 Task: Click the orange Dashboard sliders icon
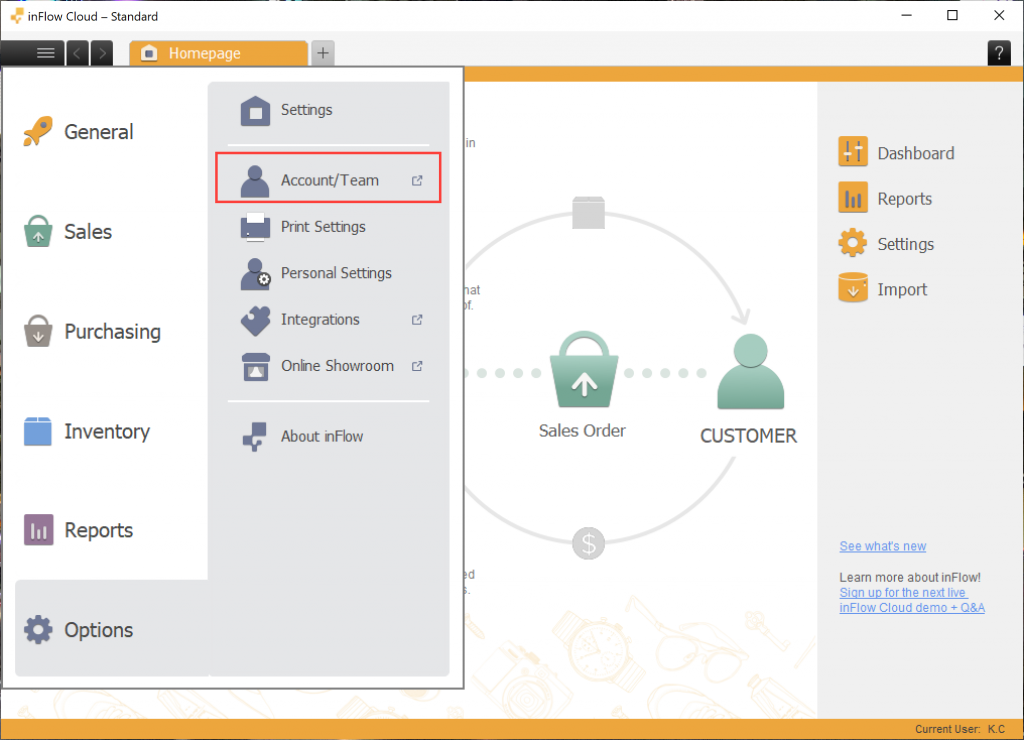click(x=853, y=152)
